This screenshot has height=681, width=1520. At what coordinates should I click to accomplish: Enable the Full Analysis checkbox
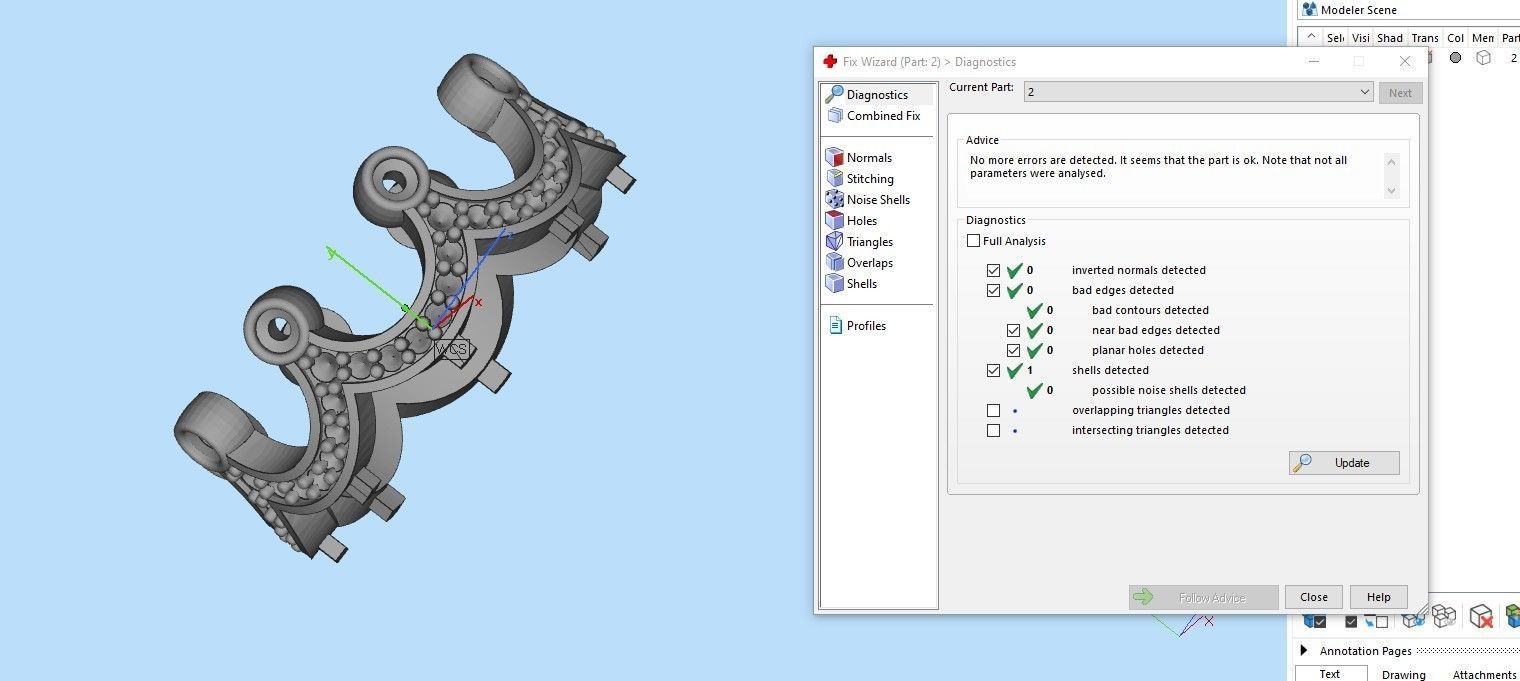pos(974,241)
